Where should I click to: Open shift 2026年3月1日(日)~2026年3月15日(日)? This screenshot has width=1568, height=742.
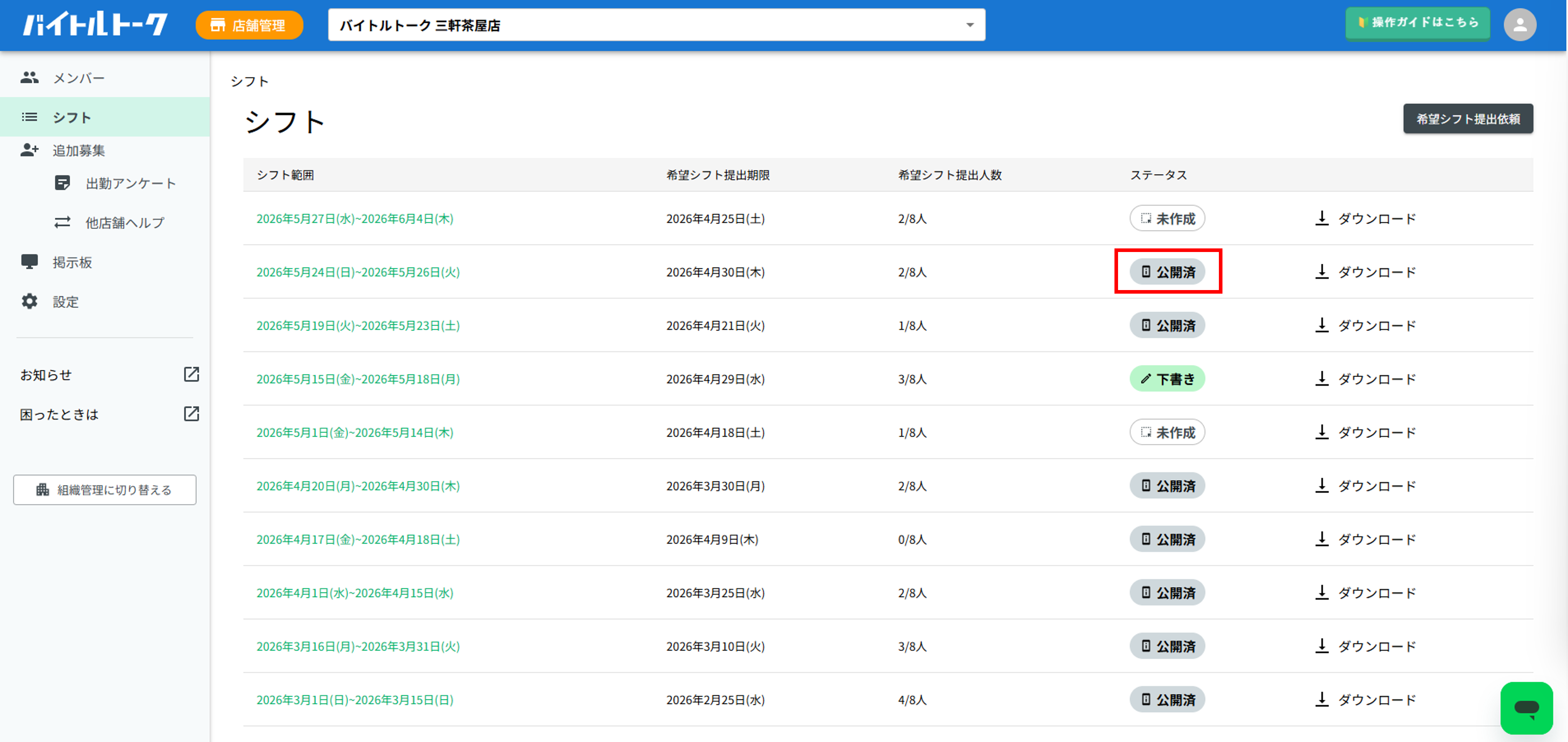click(x=355, y=700)
